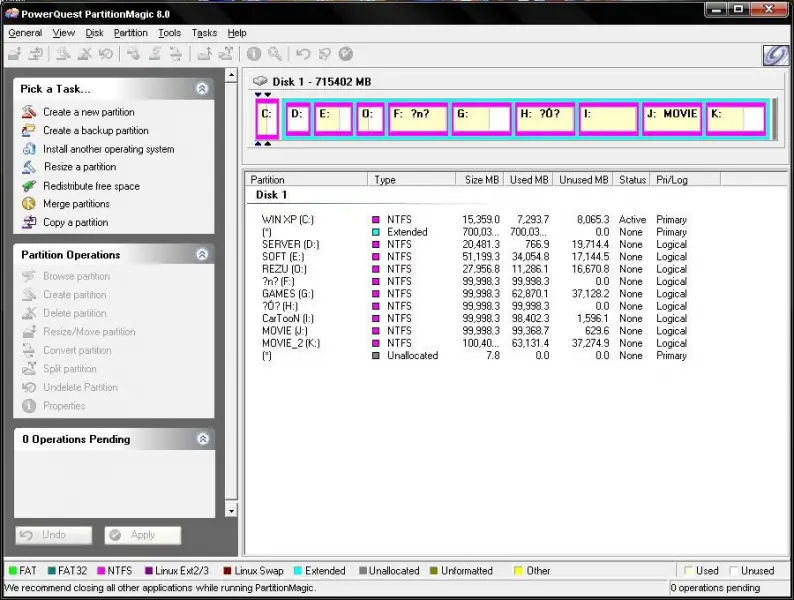Click the magnifier Check for Errors toolbar icon
Image resolution: width=794 pixels, height=600 pixels.
click(275, 54)
